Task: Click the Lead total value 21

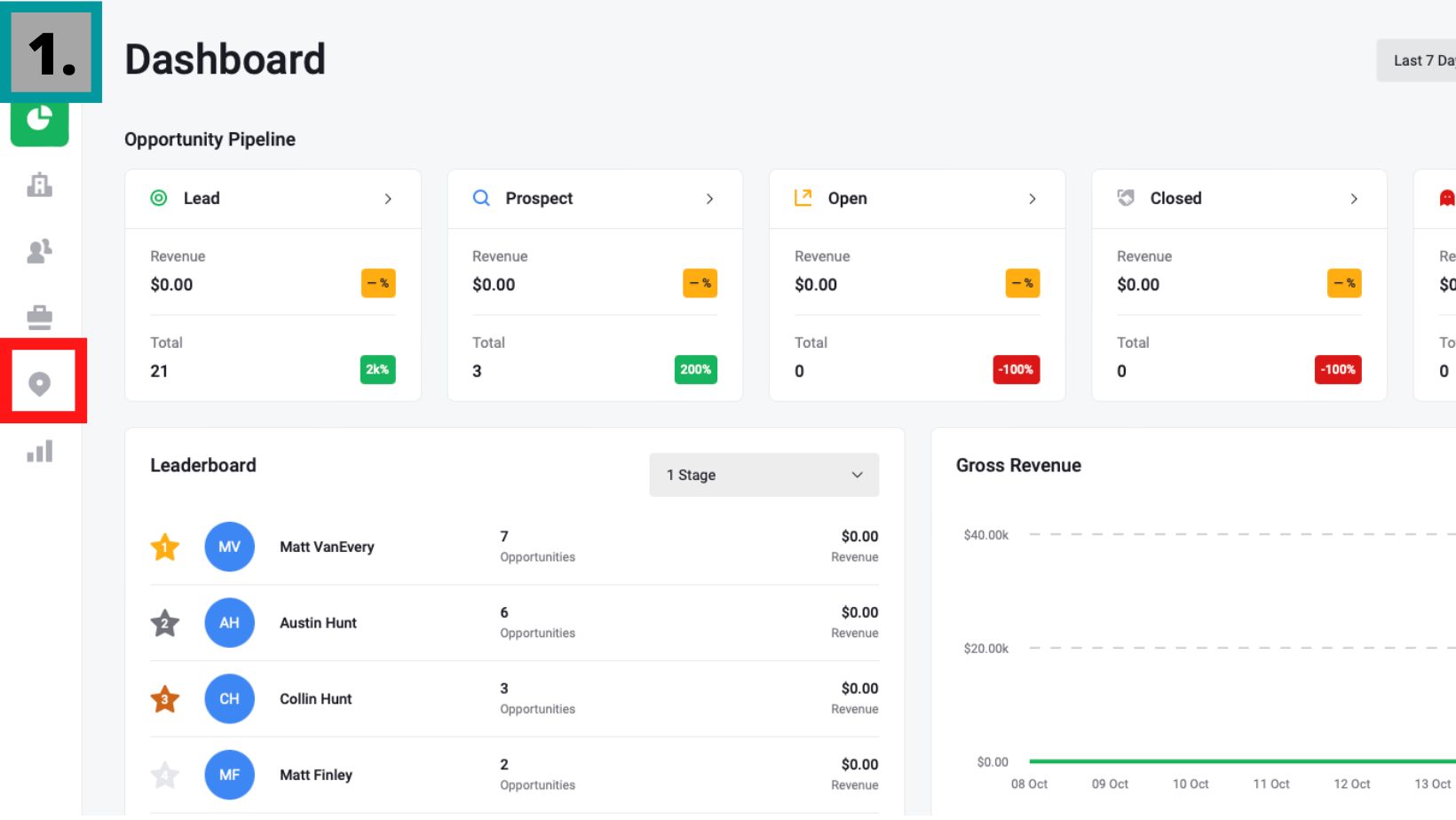Action: click(x=159, y=371)
